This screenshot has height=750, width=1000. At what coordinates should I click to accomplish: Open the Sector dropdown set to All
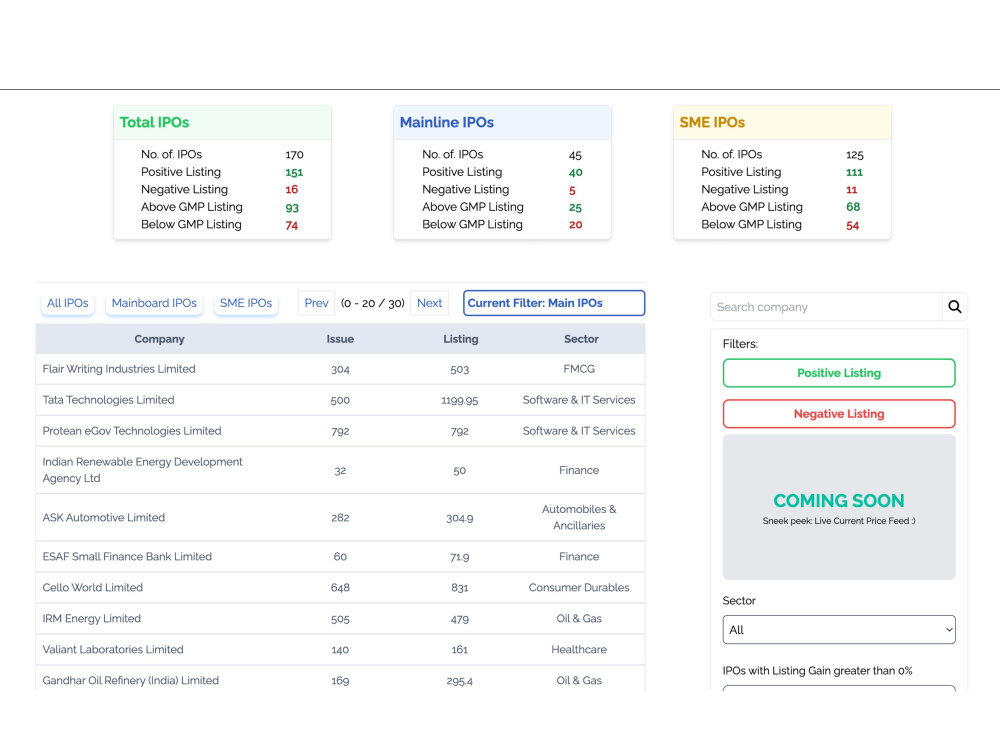pyautogui.click(x=839, y=629)
